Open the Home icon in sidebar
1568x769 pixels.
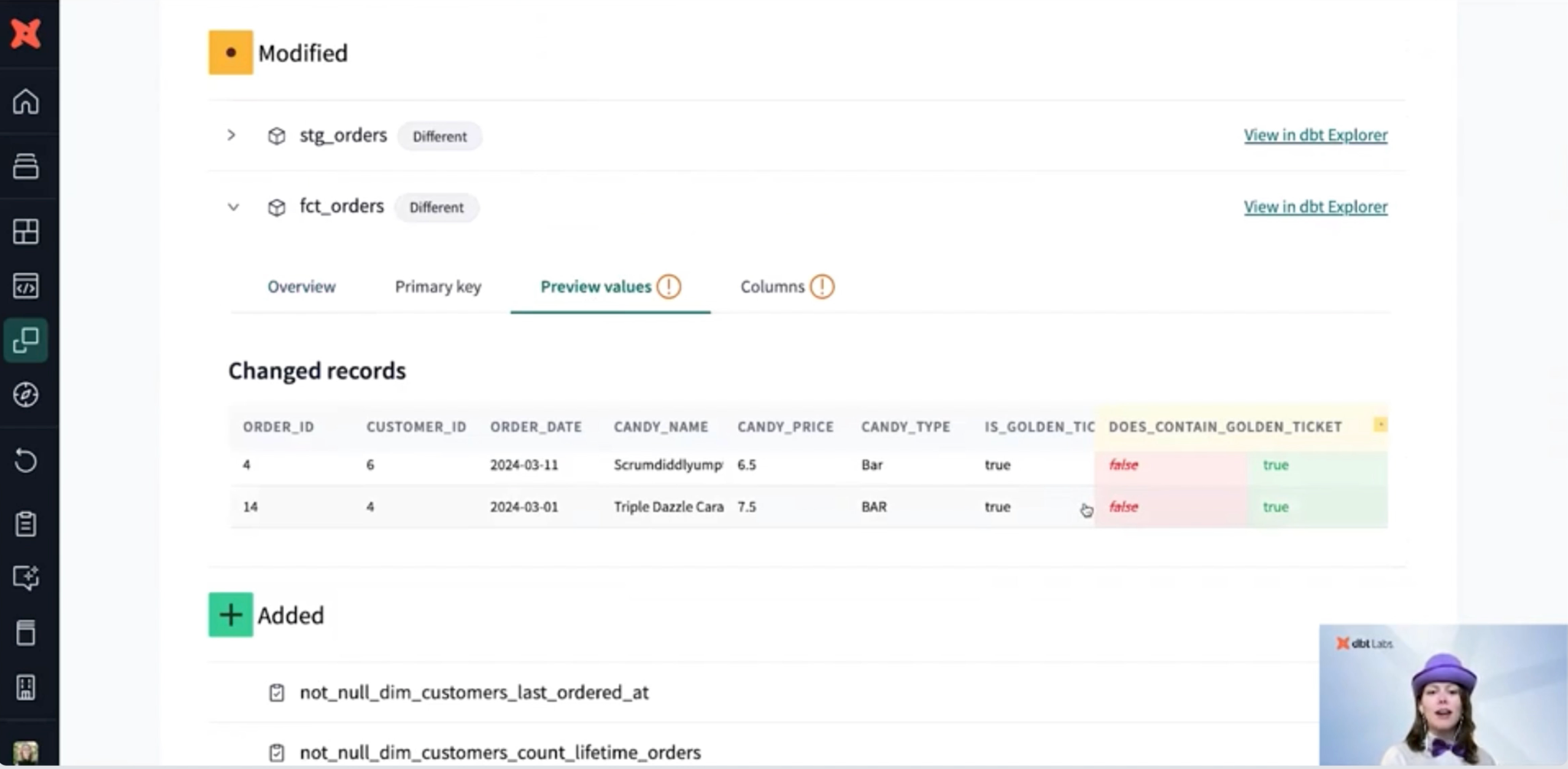click(x=25, y=101)
